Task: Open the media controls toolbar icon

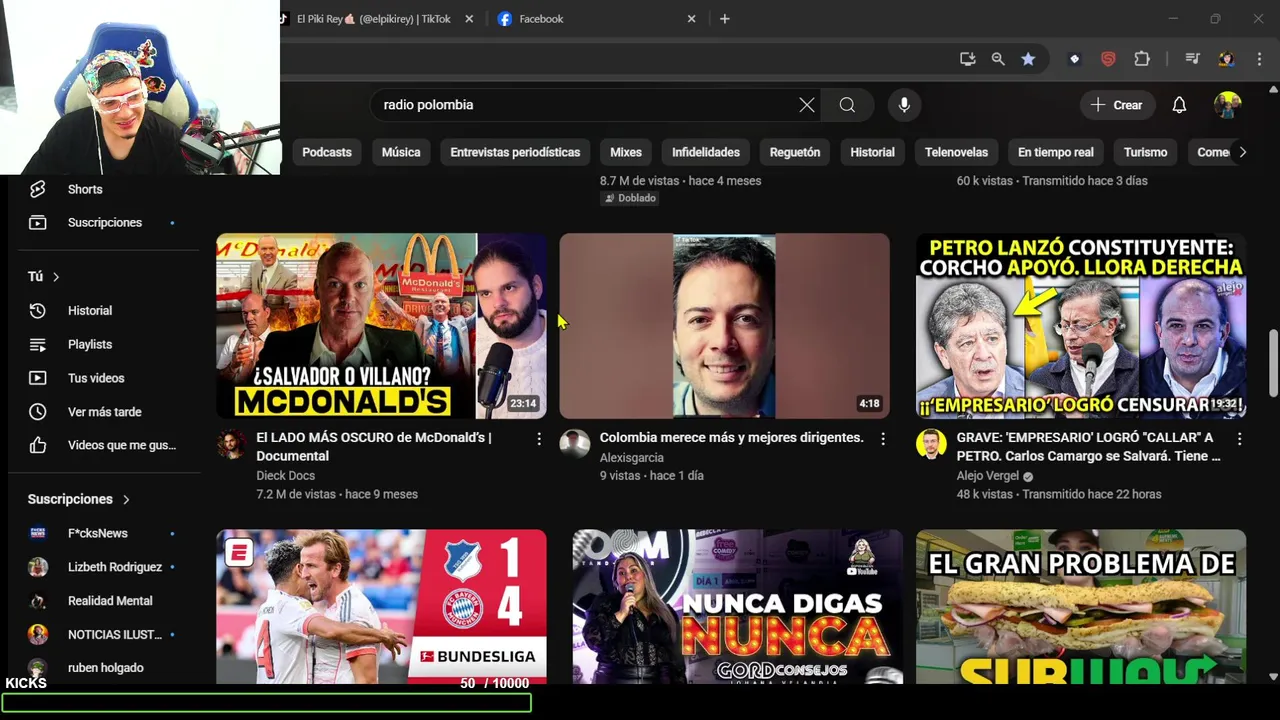Action: pyautogui.click(x=1192, y=59)
